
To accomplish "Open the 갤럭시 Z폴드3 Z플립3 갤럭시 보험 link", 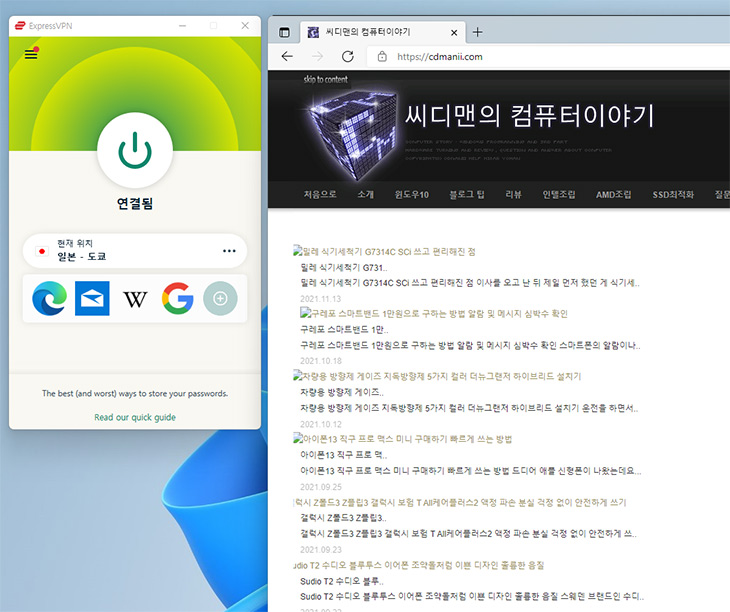I will coord(460,502).
